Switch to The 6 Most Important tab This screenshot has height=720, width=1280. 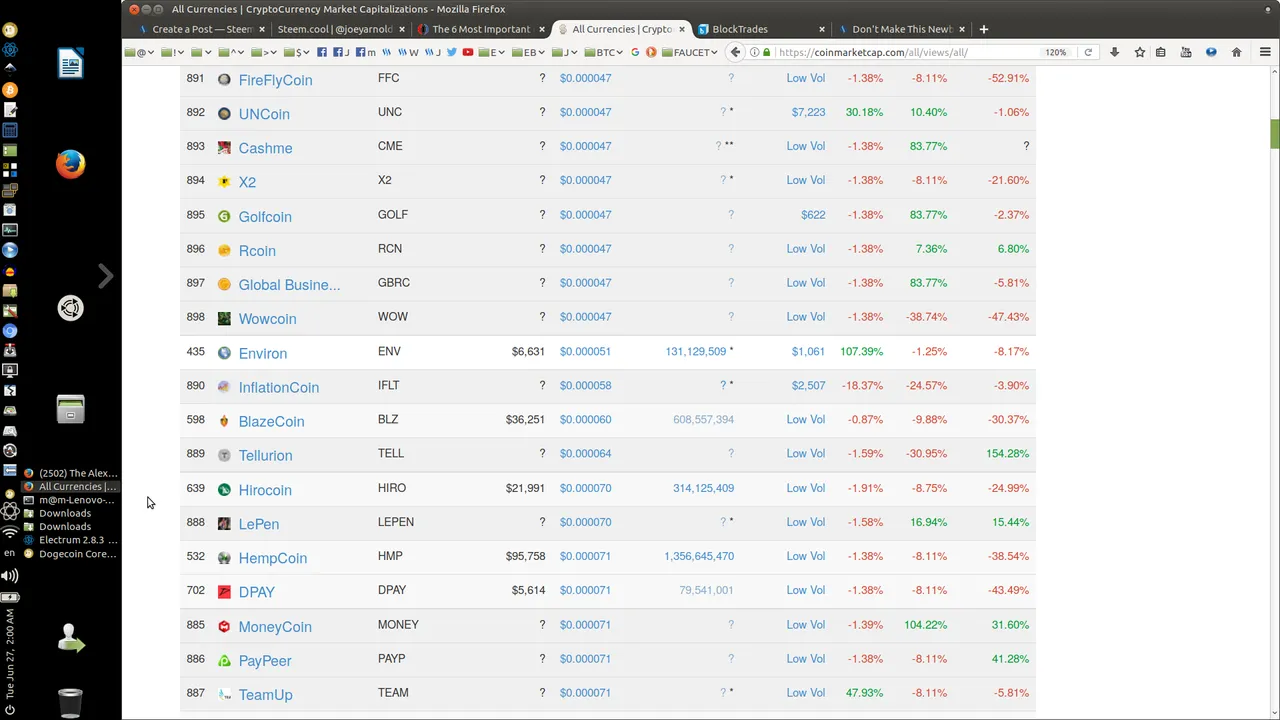[x=481, y=29]
